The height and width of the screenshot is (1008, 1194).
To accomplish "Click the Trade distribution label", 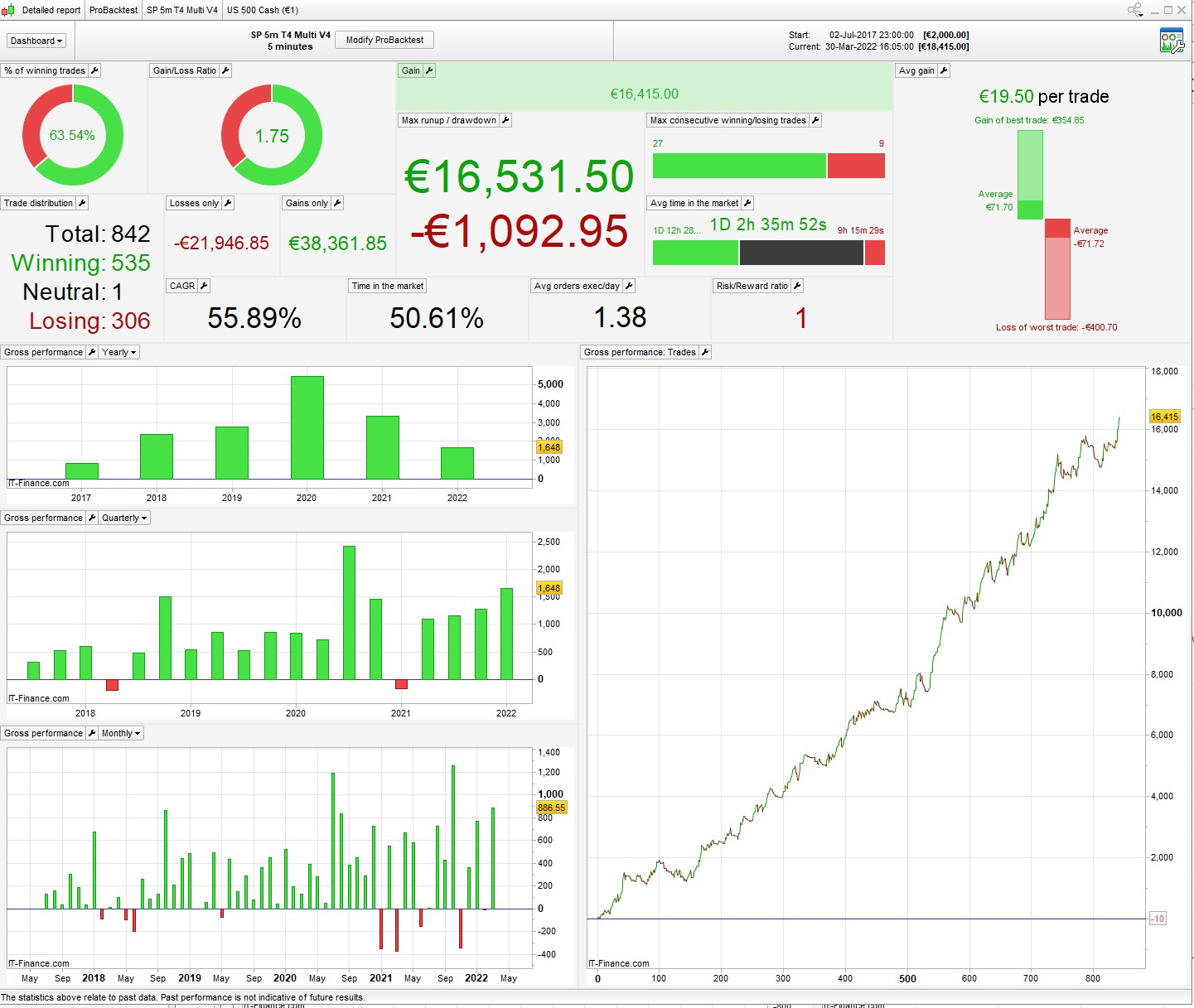I will click(39, 203).
